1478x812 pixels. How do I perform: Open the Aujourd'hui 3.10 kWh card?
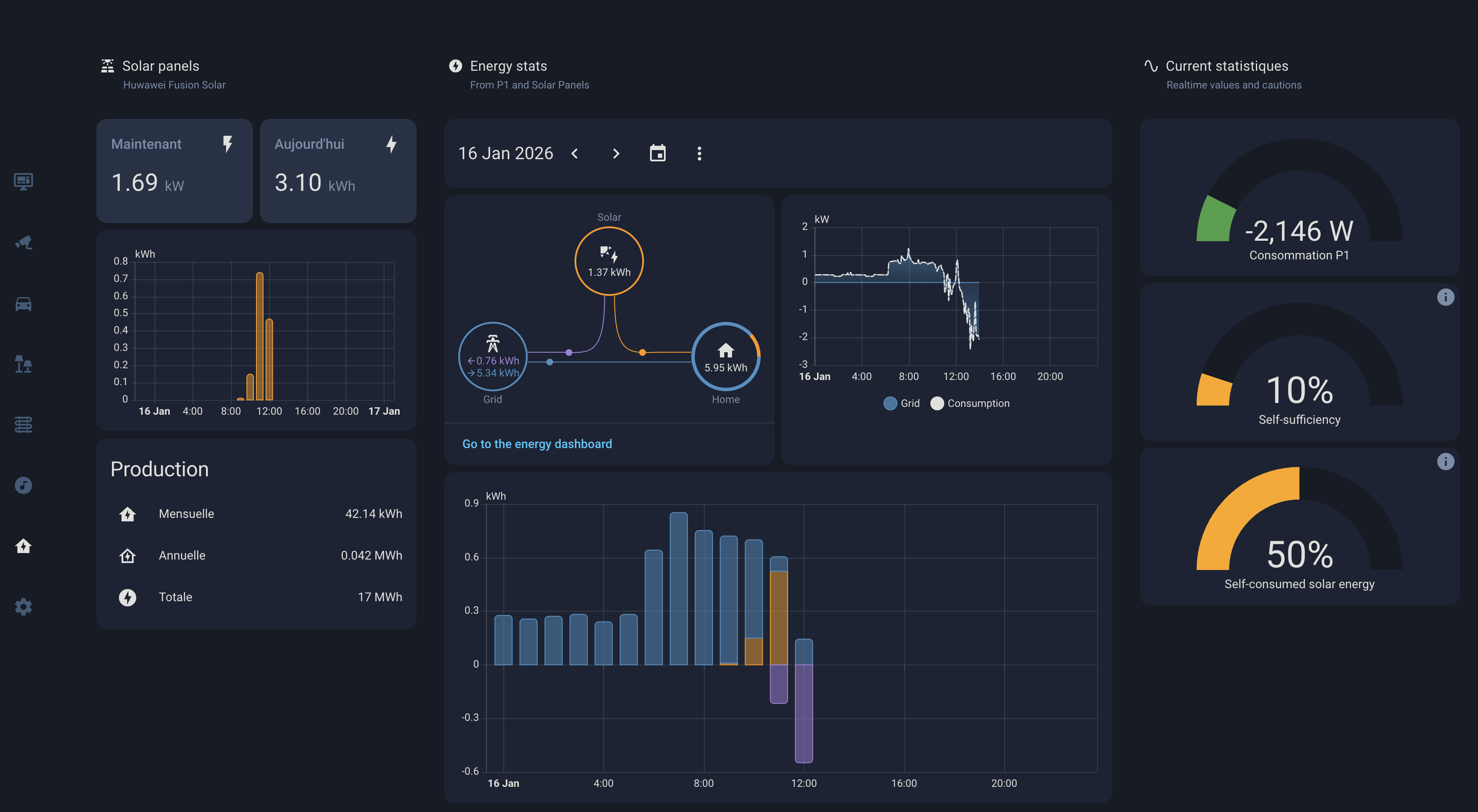click(338, 170)
